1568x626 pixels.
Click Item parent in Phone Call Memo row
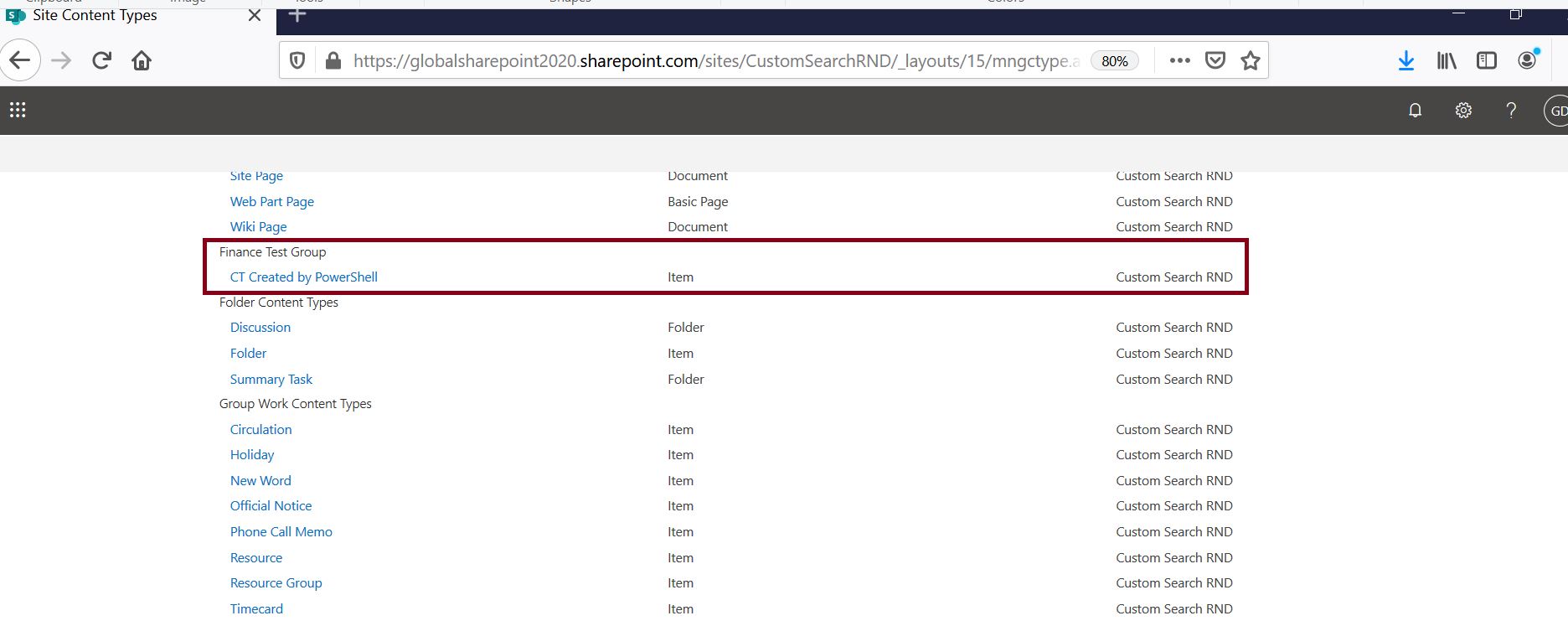coord(680,531)
